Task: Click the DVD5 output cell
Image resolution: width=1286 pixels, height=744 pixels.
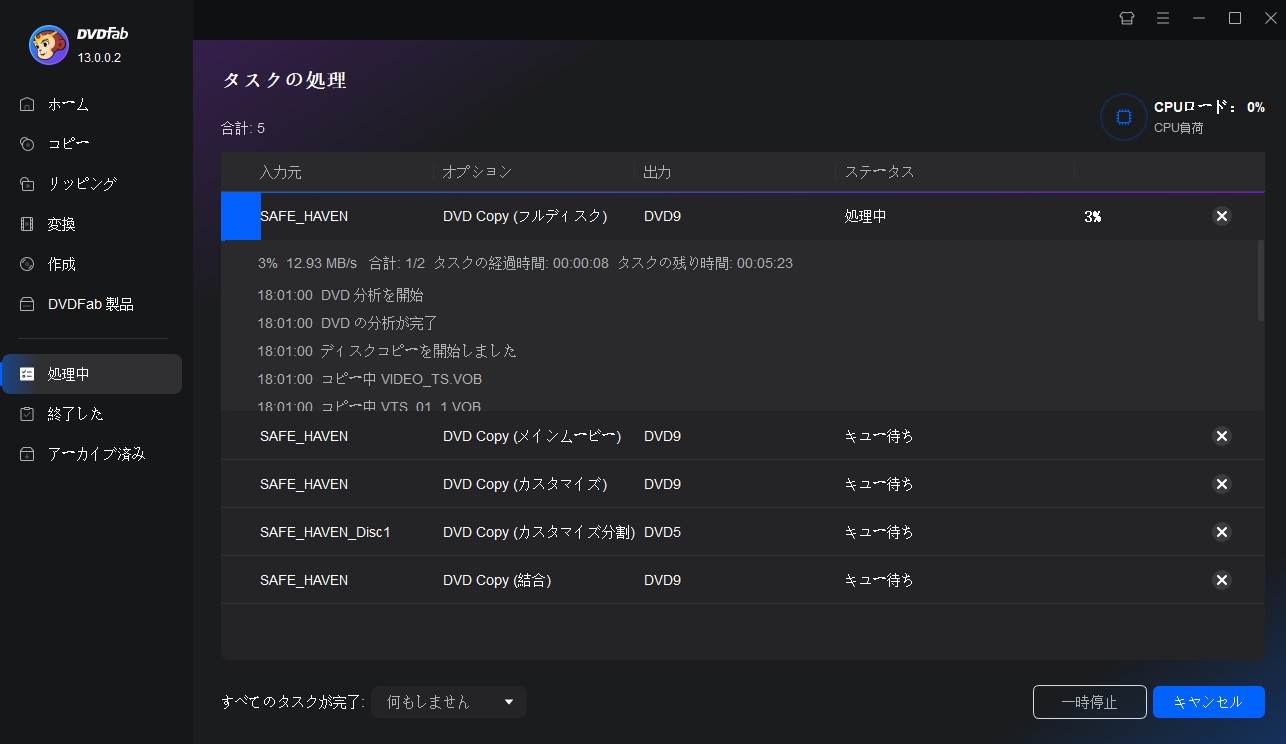Action: [x=662, y=532]
